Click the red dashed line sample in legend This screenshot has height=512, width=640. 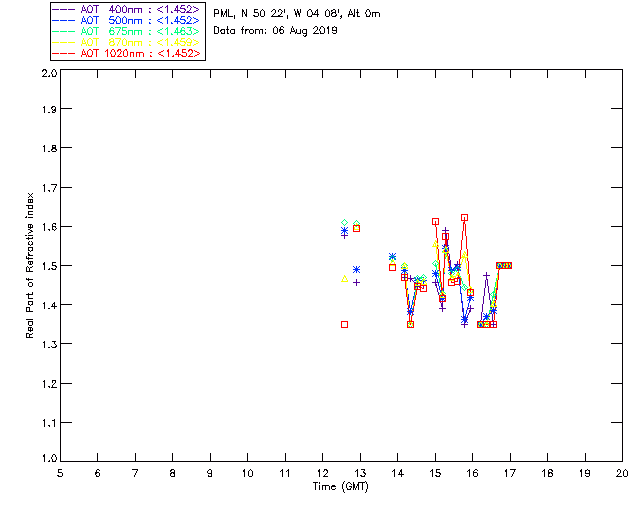coord(64,54)
